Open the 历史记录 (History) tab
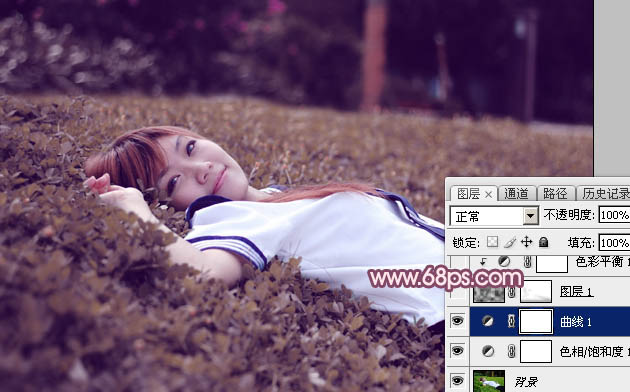This screenshot has height=392, width=630. [x=606, y=194]
